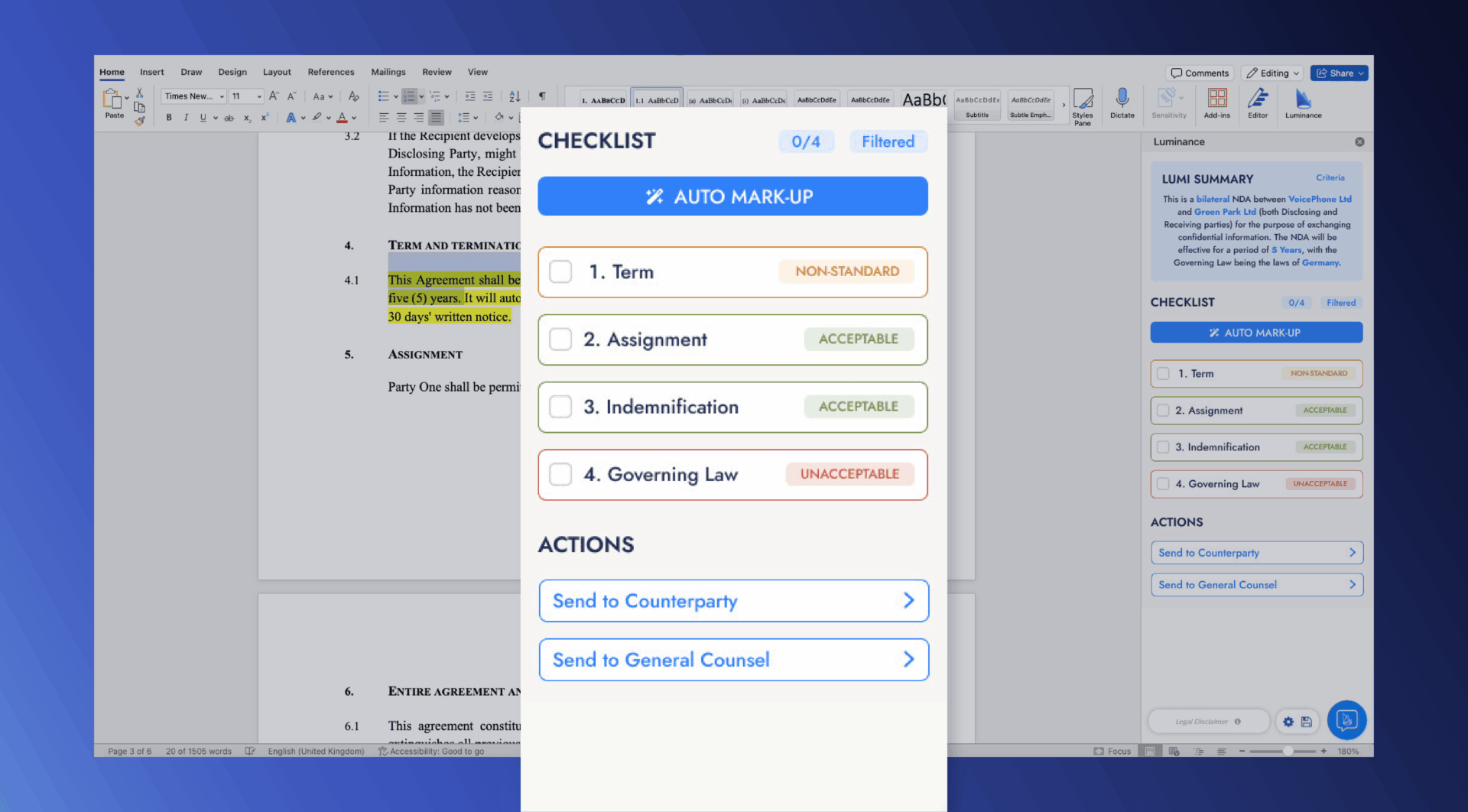This screenshot has width=1468, height=812.
Task: Open the Styles Pane
Action: [1083, 105]
